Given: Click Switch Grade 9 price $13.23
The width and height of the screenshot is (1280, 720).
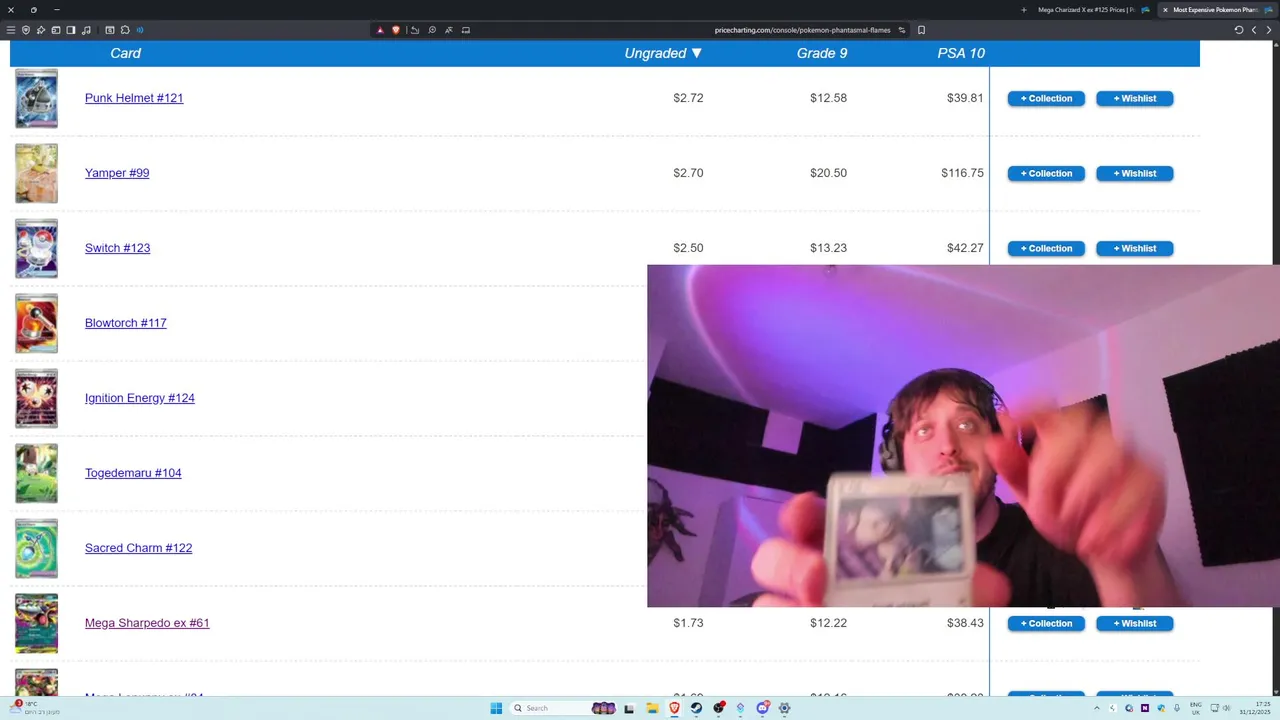Looking at the screenshot, I should click(828, 248).
